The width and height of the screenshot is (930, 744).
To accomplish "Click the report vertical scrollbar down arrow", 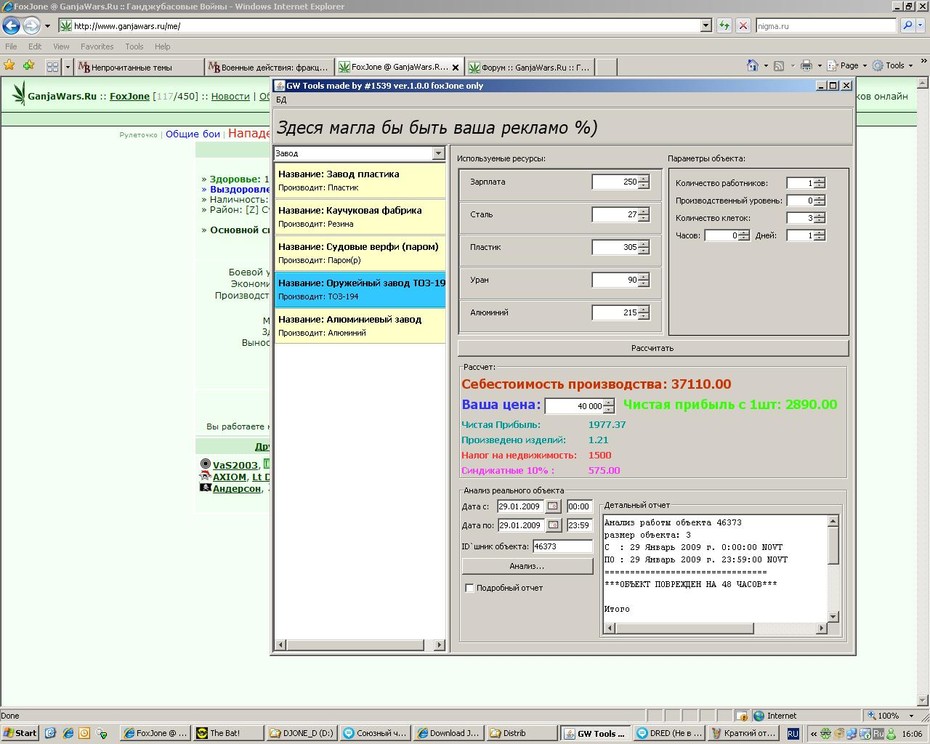I will tap(833, 617).
